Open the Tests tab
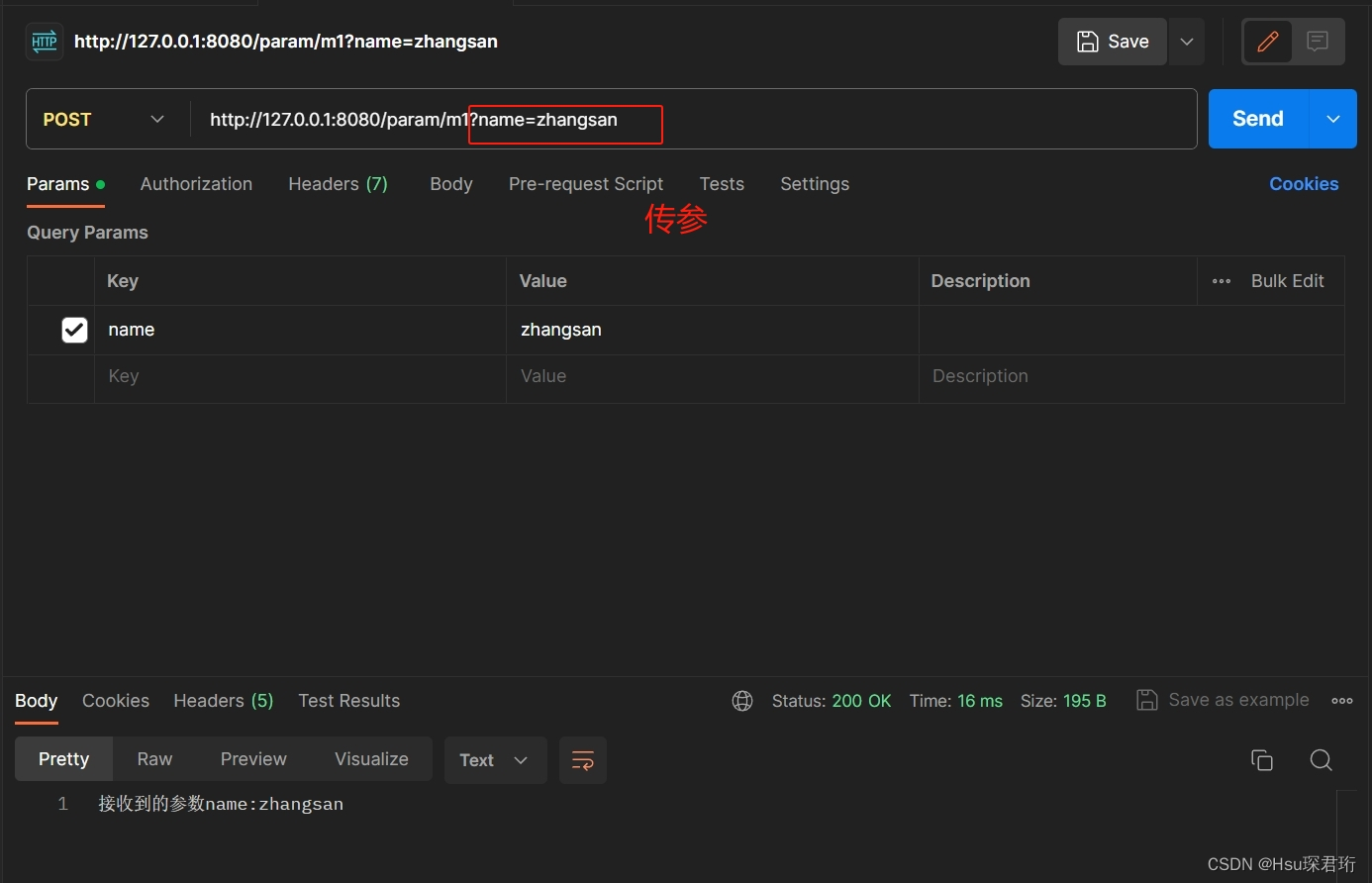The width and height of the screenshot is (1372, 883). [722, 184]
